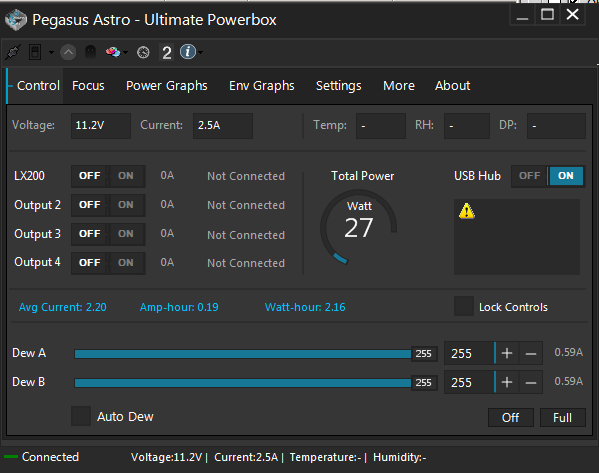Open the Power Graphs tab
Viewport: 599px width, 473px height.
167,86
